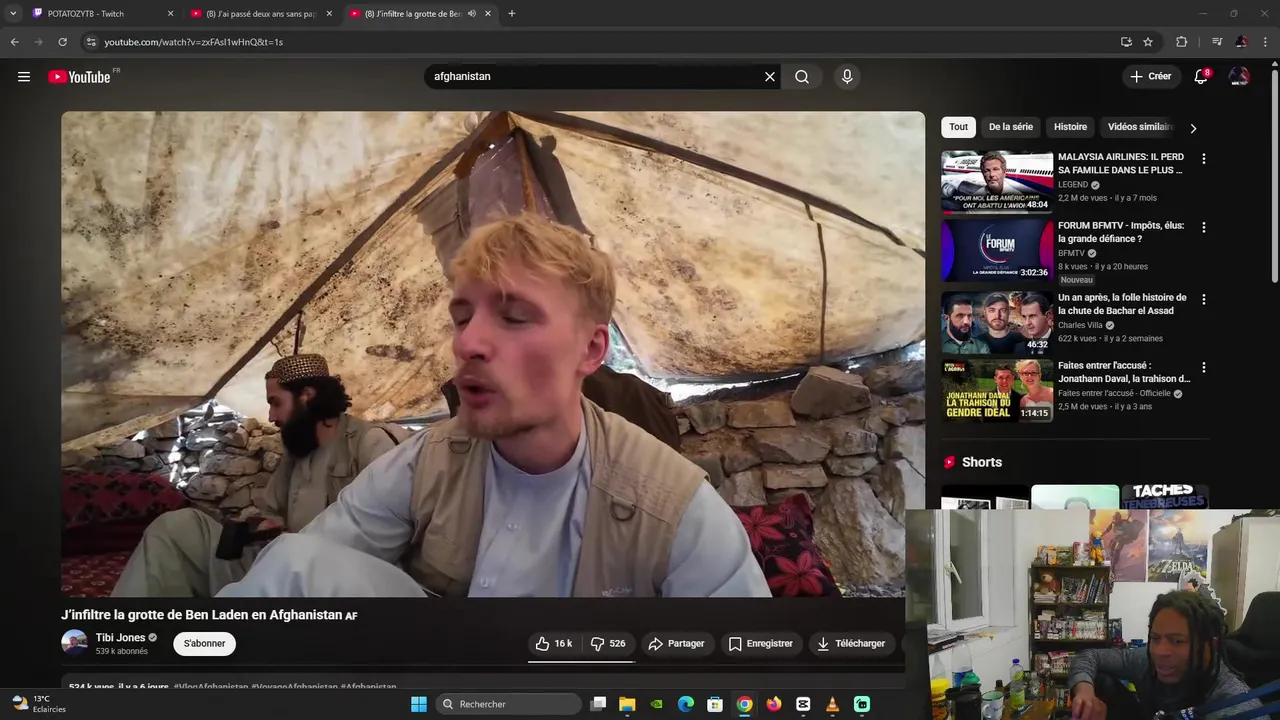Viewport: 1280px width, 720px height.
Task: Open the Un an après video title
Action: (1122, 304)
